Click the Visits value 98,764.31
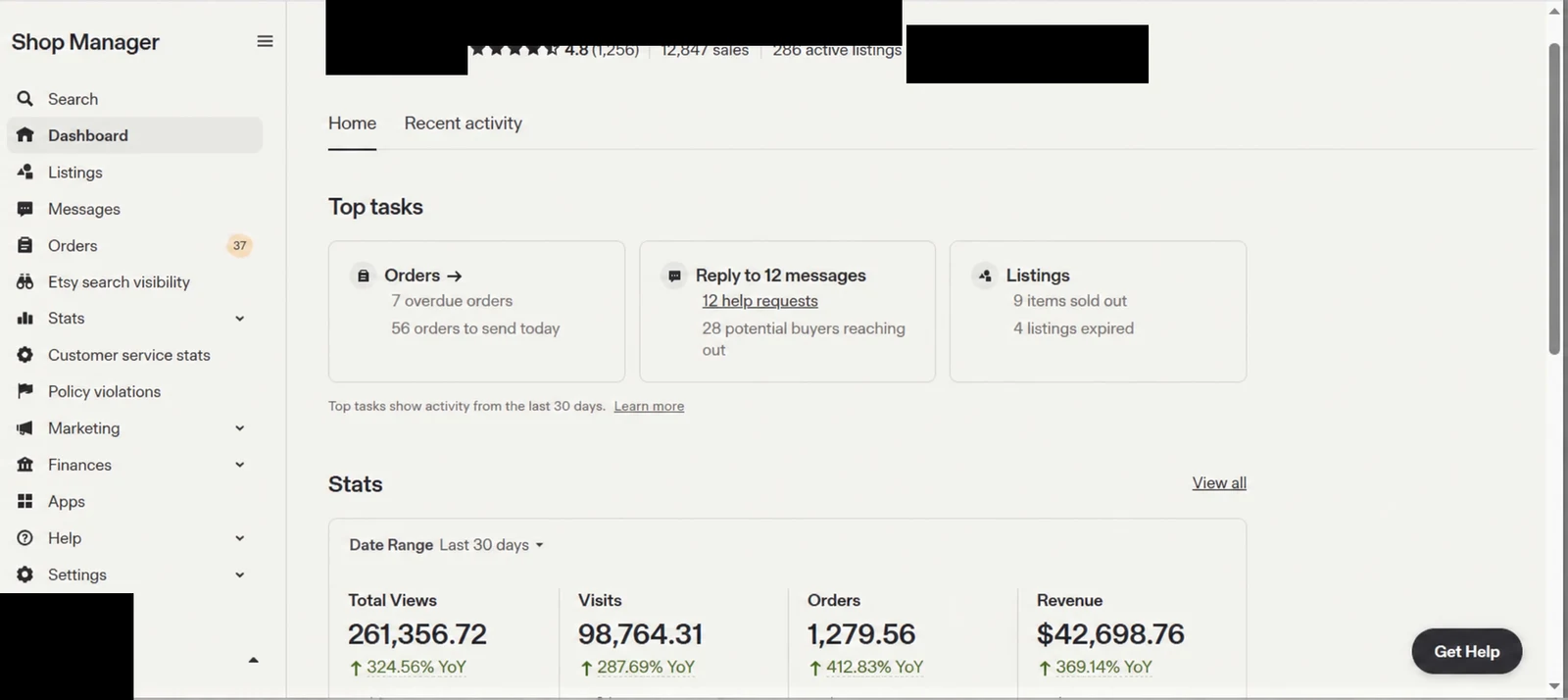1568x700 pixels. [x=640, y=634]
